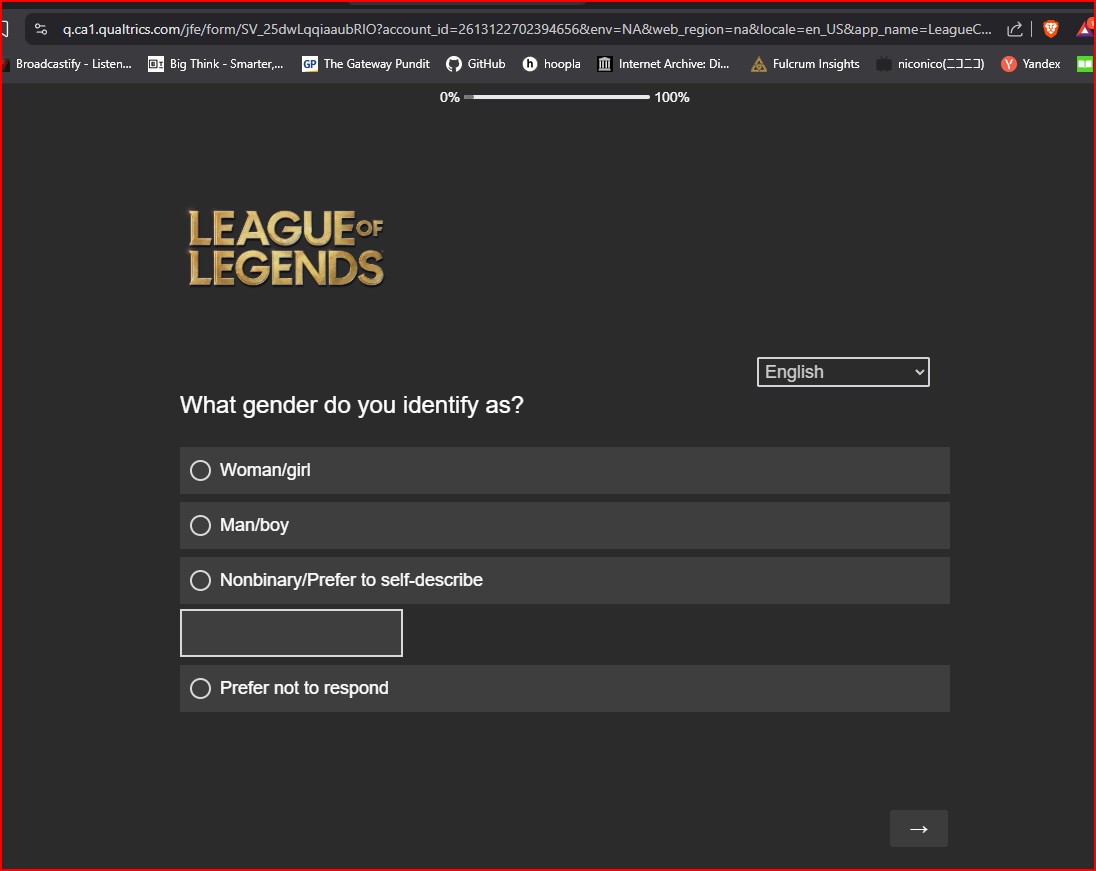Screen dimensions: 1096x871
Task: Open the hoopla bookmark
Action: [x=551, y=64]
